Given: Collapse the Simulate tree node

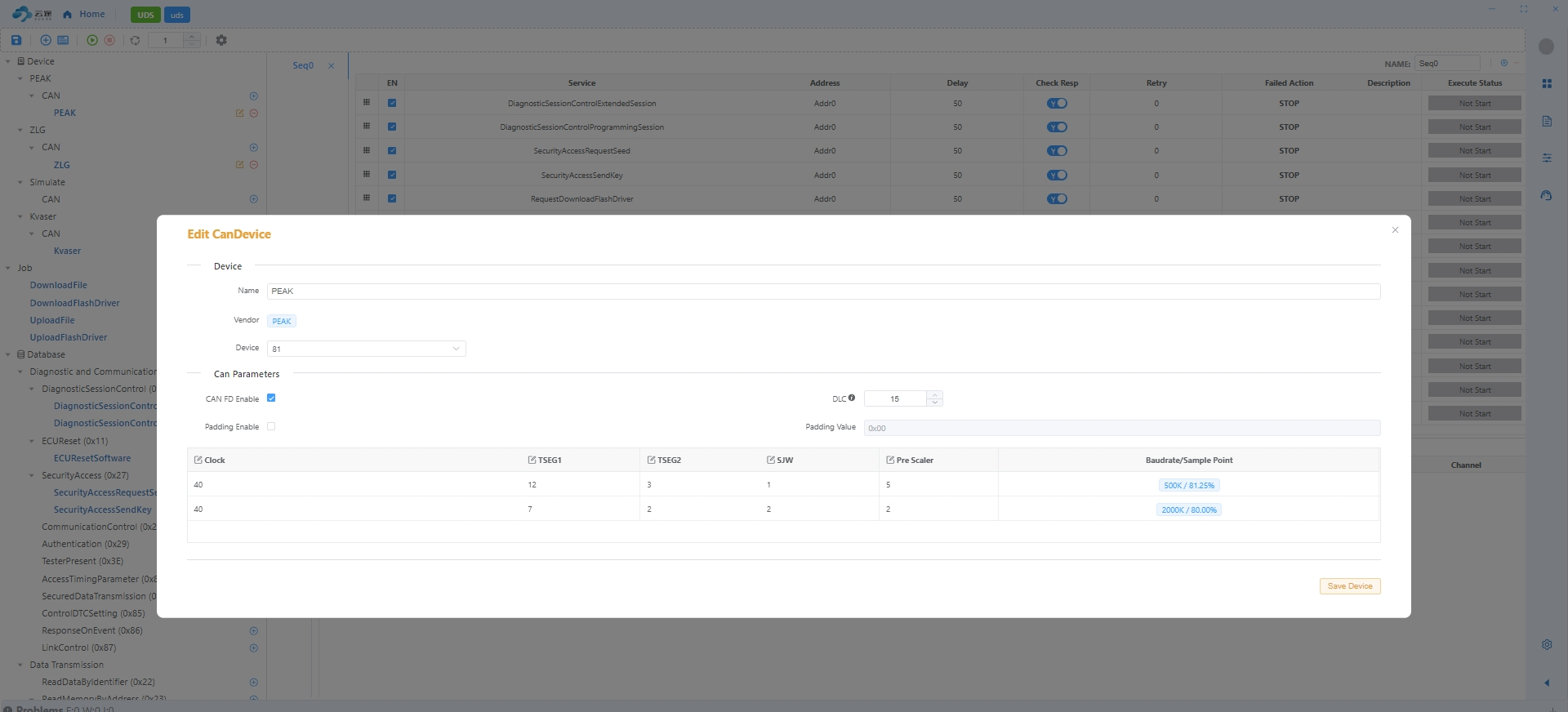Looking at the screenshot, I should (20, 182).
